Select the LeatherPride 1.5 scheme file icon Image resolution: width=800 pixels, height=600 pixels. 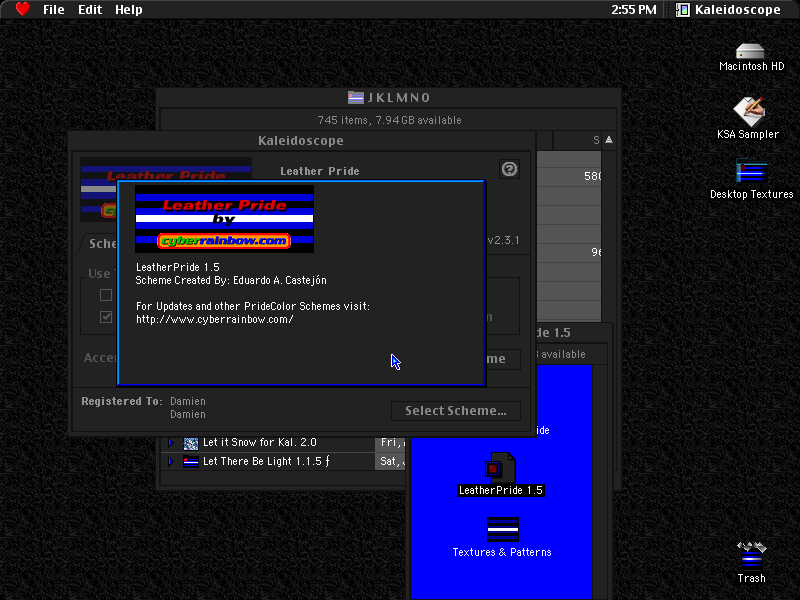500,467
